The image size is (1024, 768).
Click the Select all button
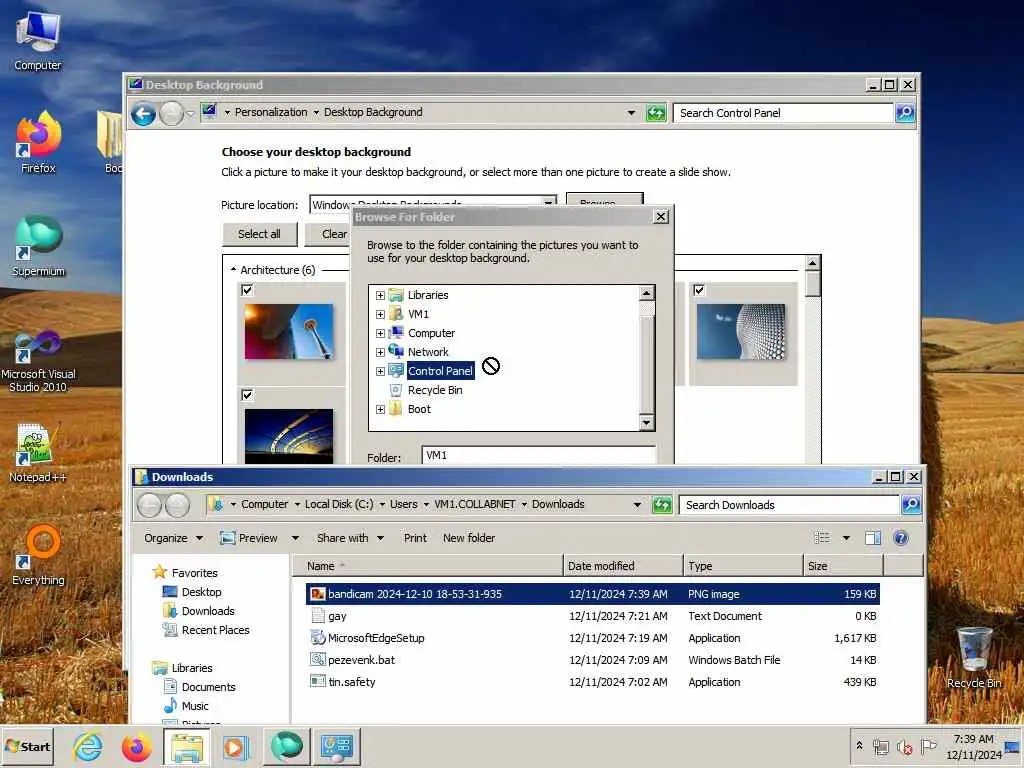(259, 234)
